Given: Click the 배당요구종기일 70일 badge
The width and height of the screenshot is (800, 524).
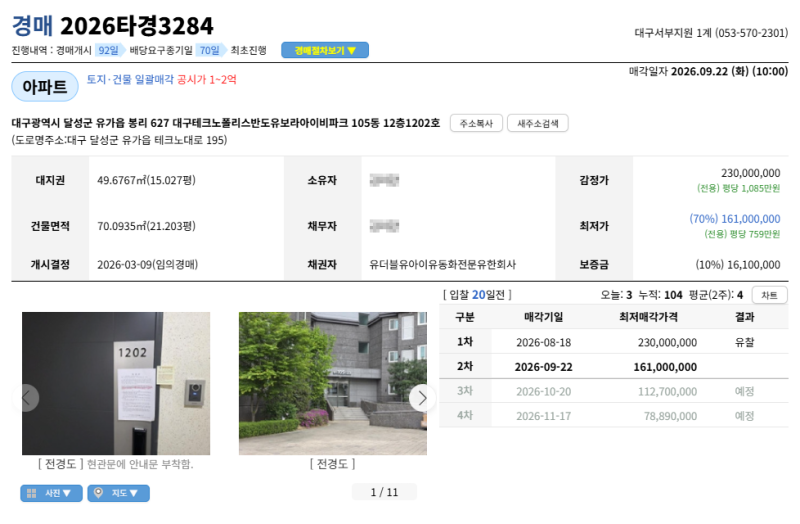Looking at the screenshot, I should (x=210, y=50).
